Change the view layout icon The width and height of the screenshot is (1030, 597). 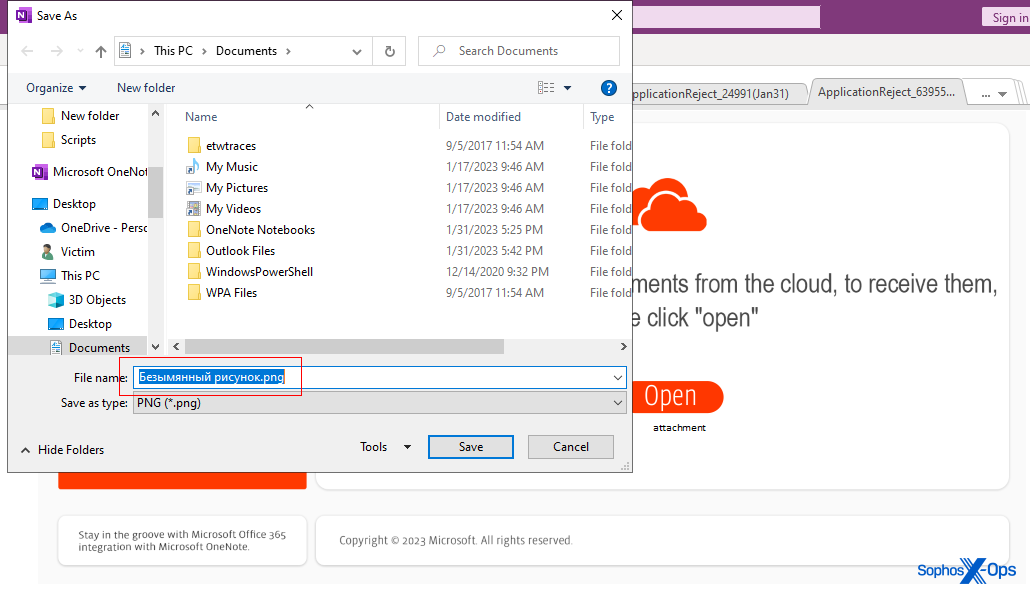tap(546, 87)
